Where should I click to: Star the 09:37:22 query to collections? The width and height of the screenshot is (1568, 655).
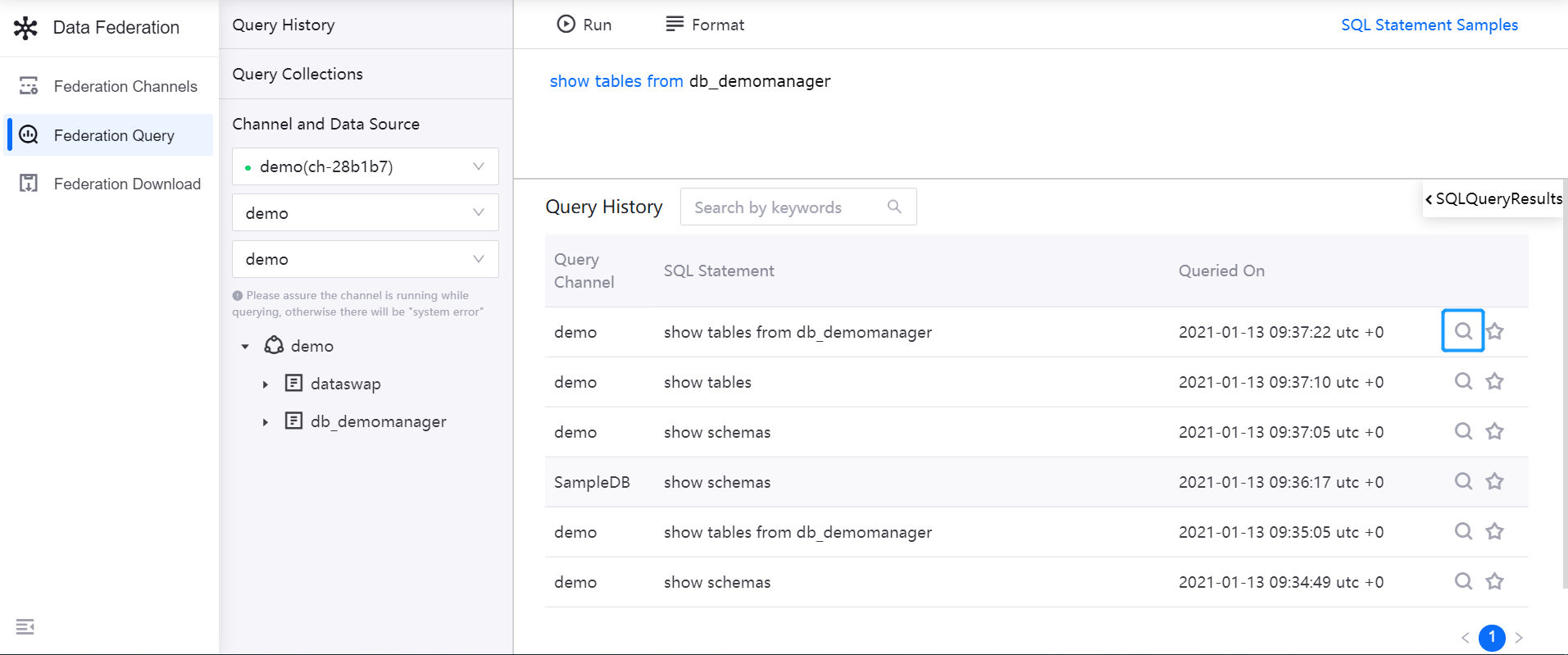1495,331
